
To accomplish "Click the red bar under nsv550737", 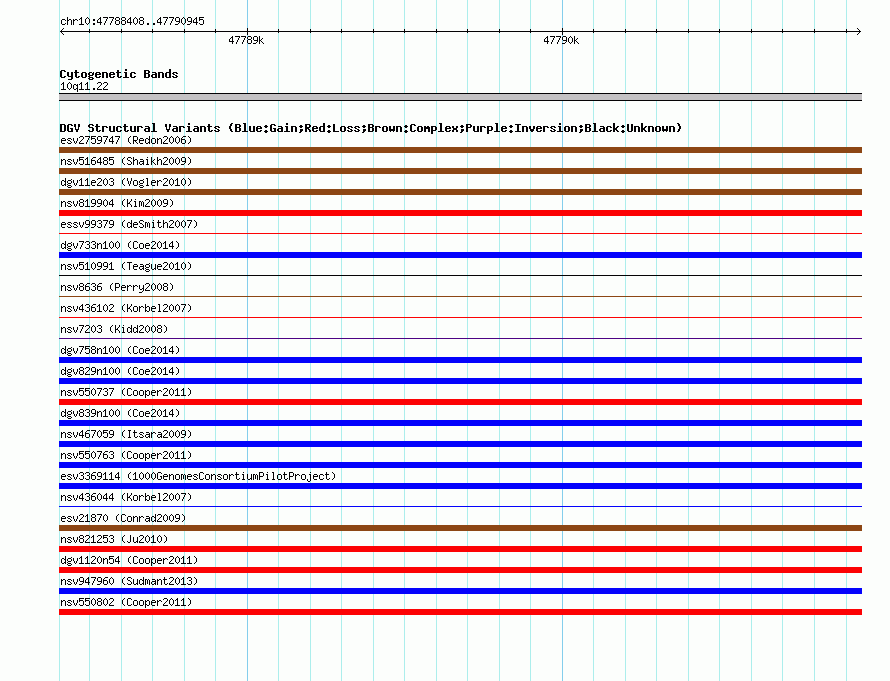I will pyautogui.click(x=460, y=402).
